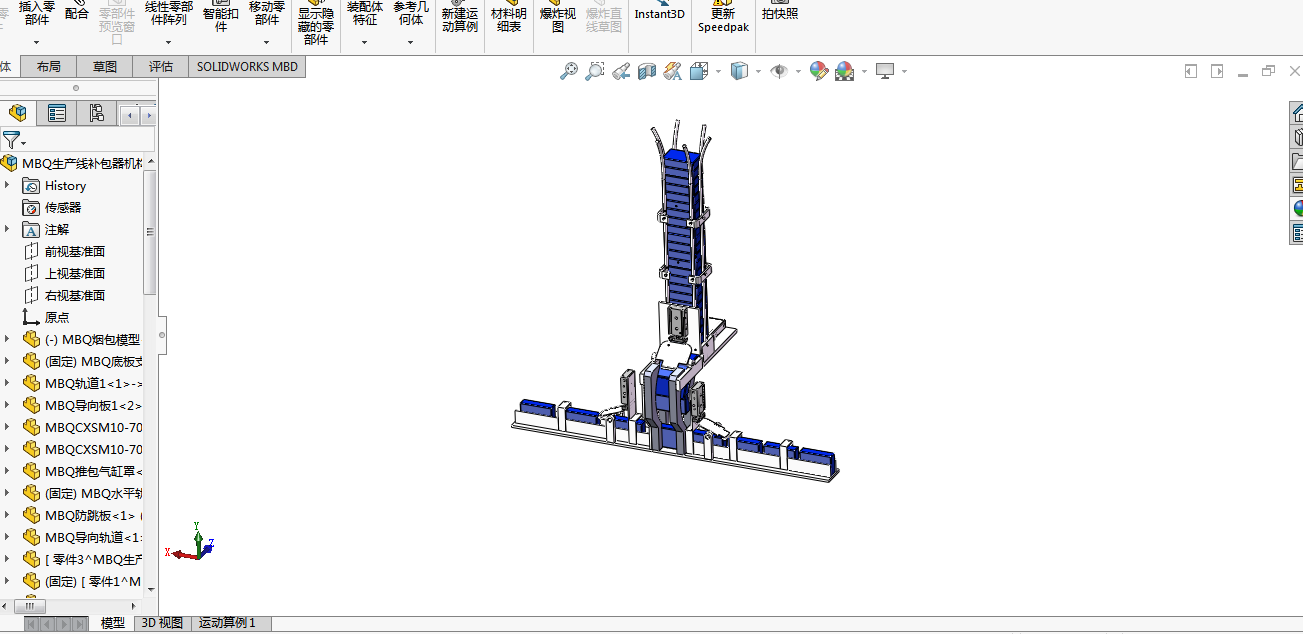Open the Display Style dropdown arrow
The image size is (1303, 634).
click(758, 72)
